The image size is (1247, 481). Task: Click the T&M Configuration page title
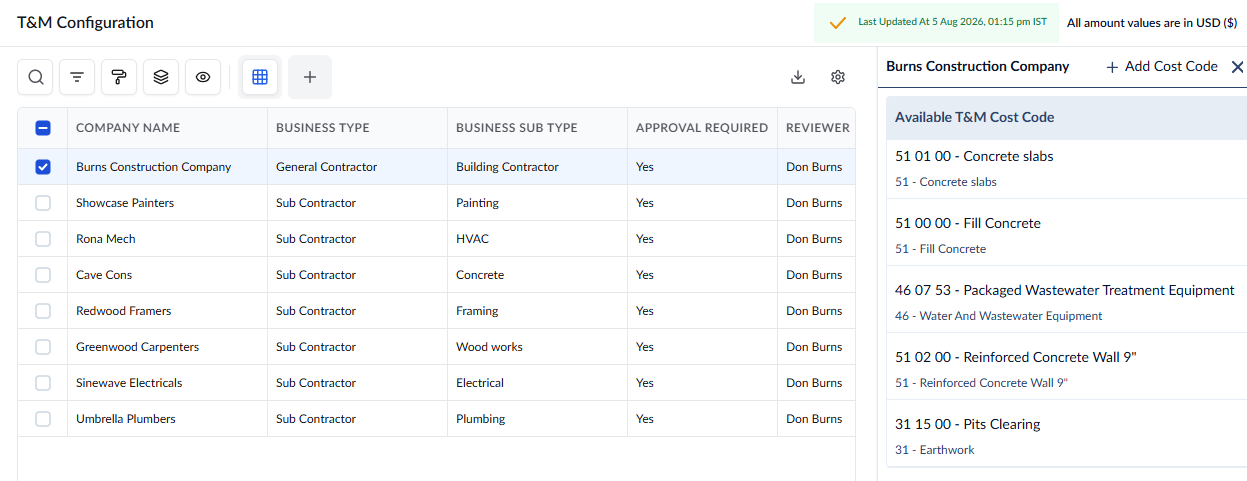(x=85, y=22)
